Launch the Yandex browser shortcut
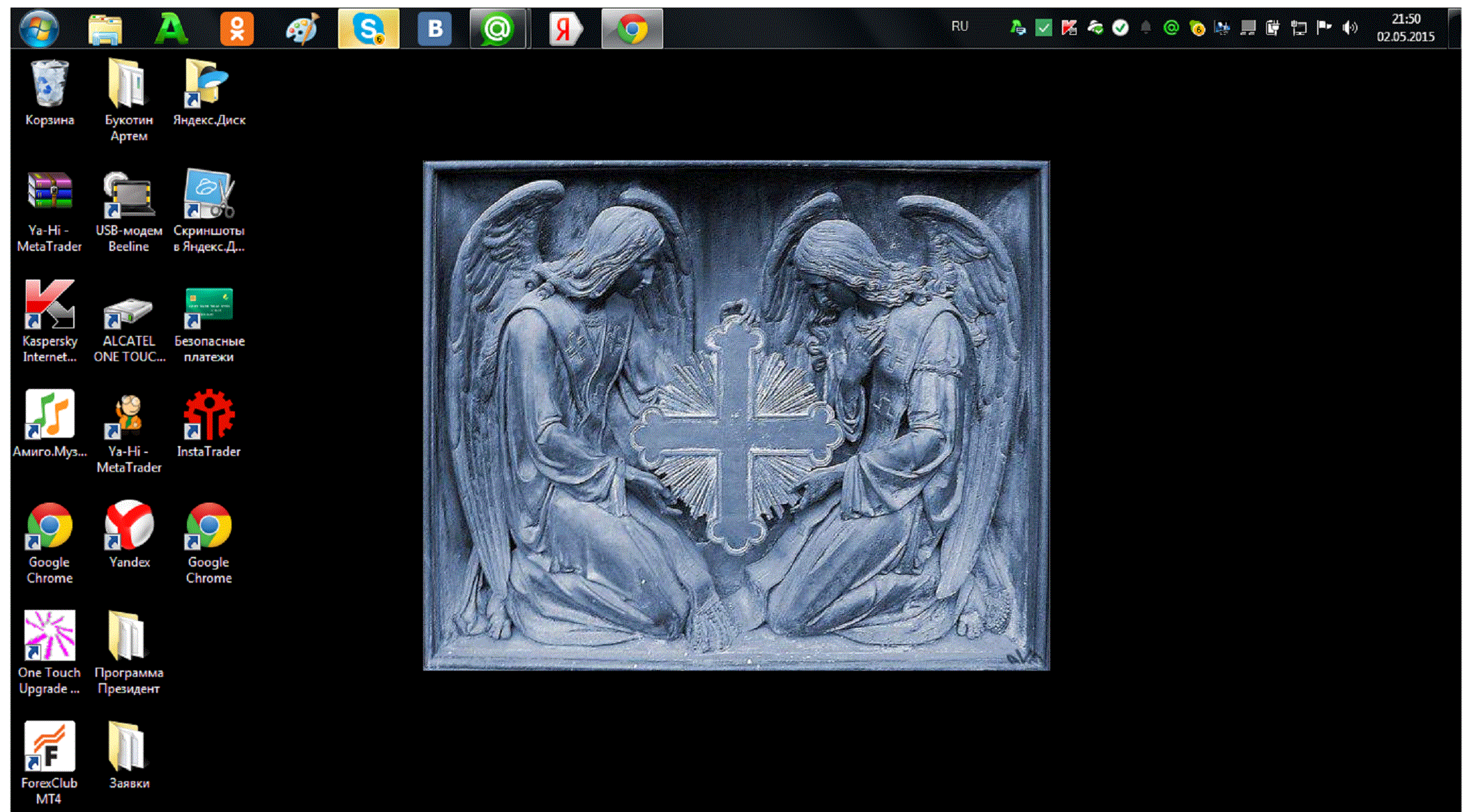The height and width of the screenshot is (812, 1467). (128, 535)
